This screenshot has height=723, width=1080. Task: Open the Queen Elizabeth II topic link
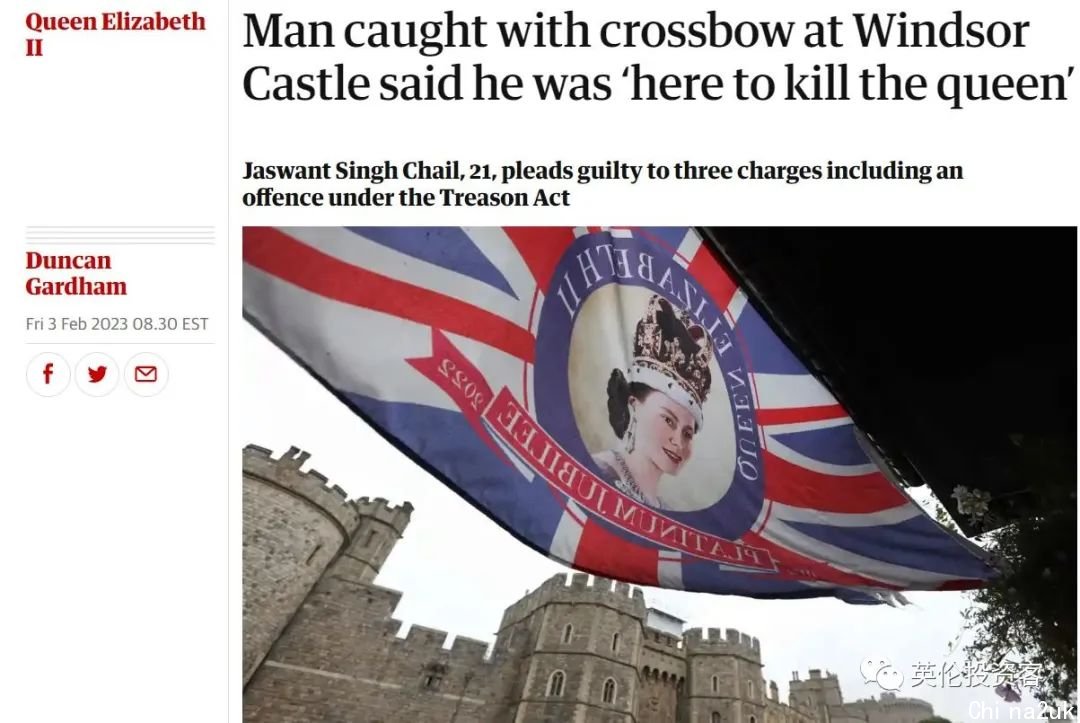click(x=115, y=34)
